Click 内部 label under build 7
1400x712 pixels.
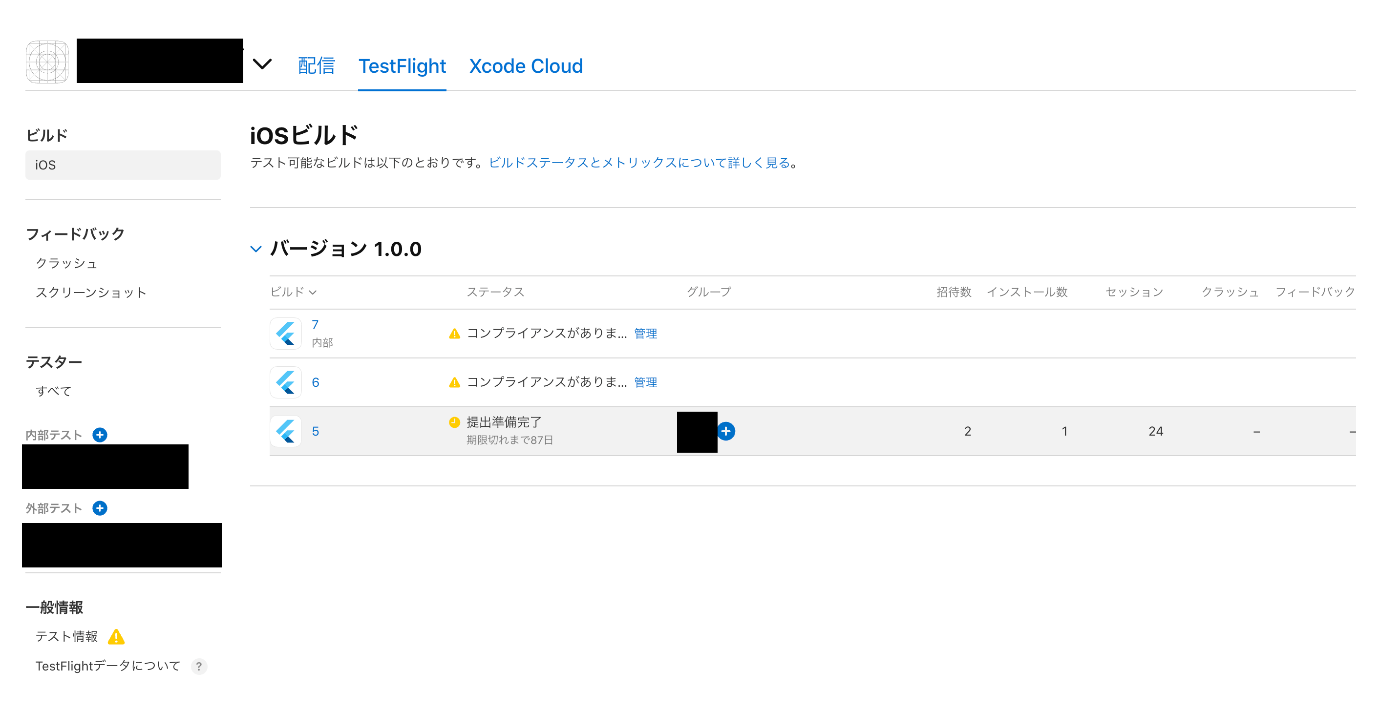pyautogui.click(x=322, y=343)
